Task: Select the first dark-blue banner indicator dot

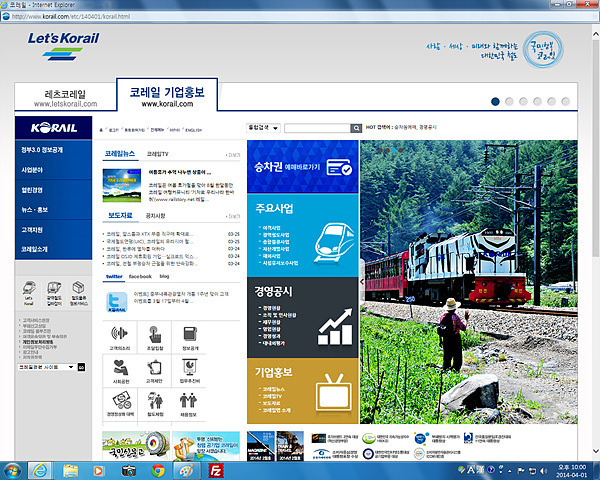Action: tap(495, 101)
